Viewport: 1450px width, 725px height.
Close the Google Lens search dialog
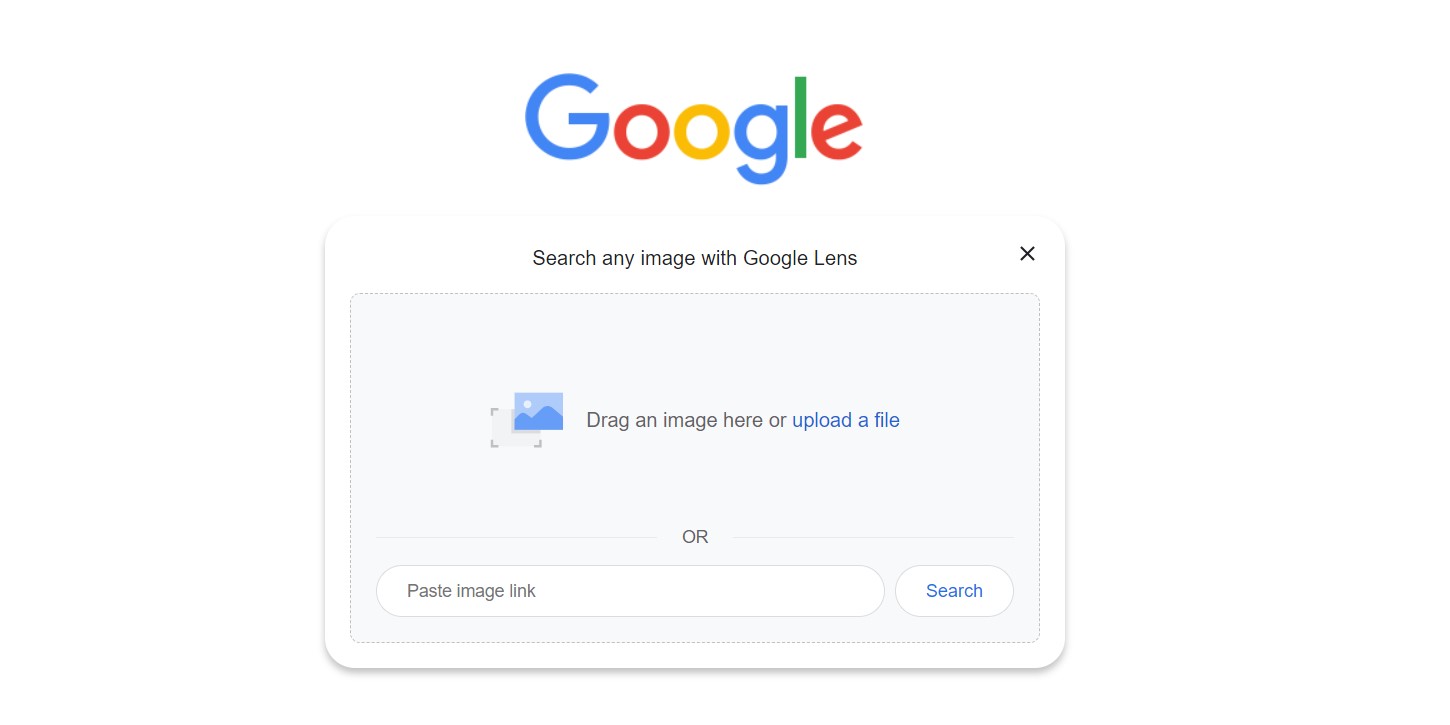pyautogui.click(x=1027, y=254)
